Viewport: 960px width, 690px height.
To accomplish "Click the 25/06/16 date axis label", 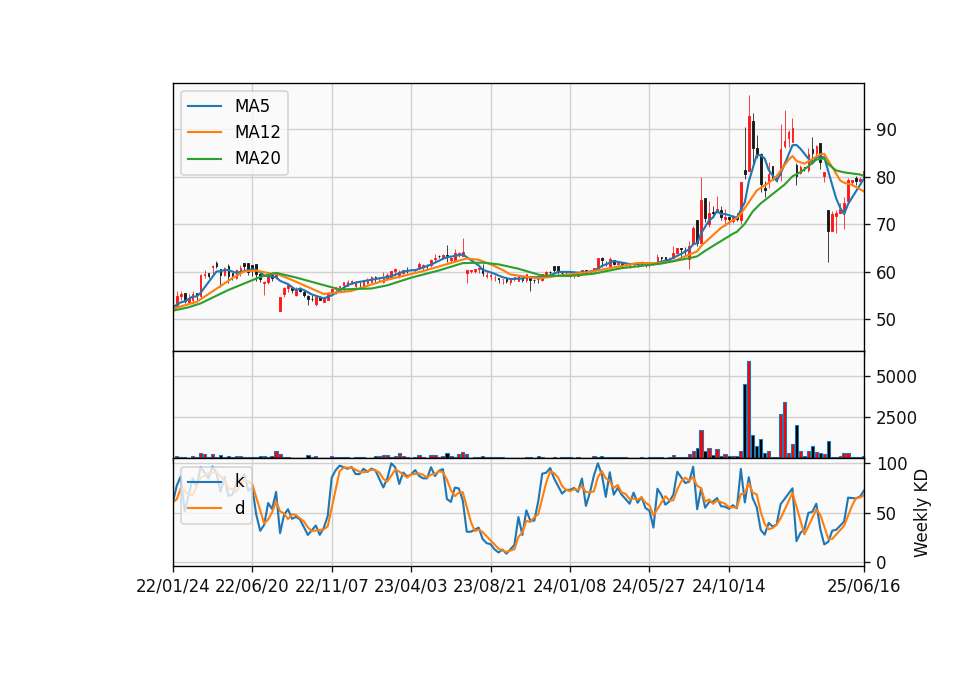I will 864,586.
